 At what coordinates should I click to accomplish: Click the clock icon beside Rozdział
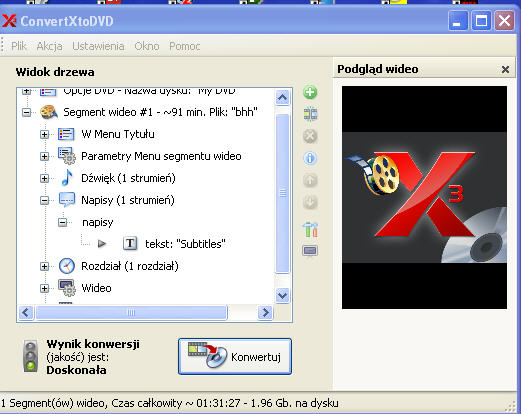[67, 266]
